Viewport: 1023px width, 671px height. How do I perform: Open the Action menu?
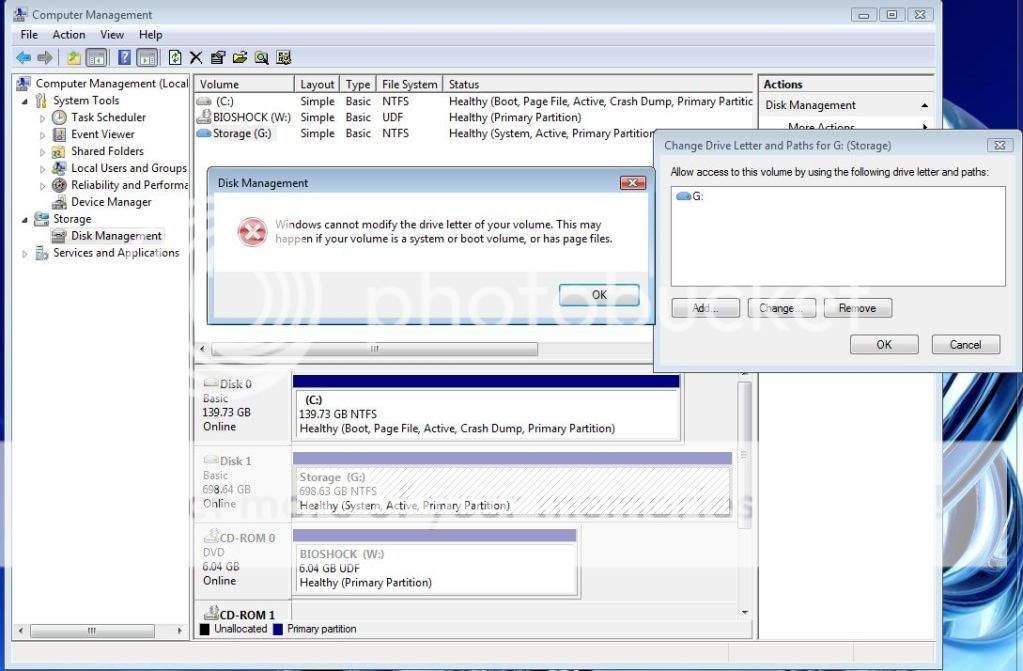pos(69,35)
